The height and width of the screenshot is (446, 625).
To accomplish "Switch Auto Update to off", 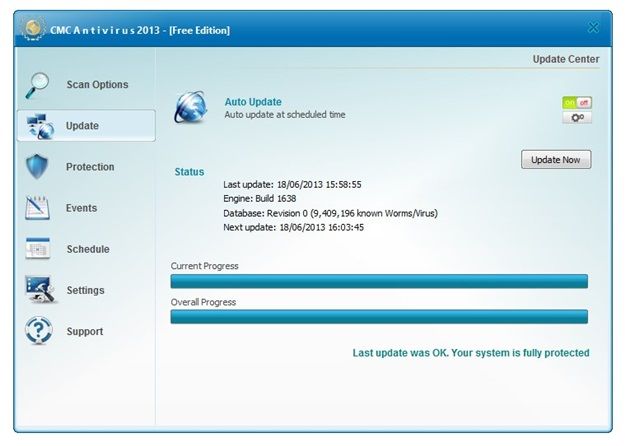I will (x=584, y=103).
